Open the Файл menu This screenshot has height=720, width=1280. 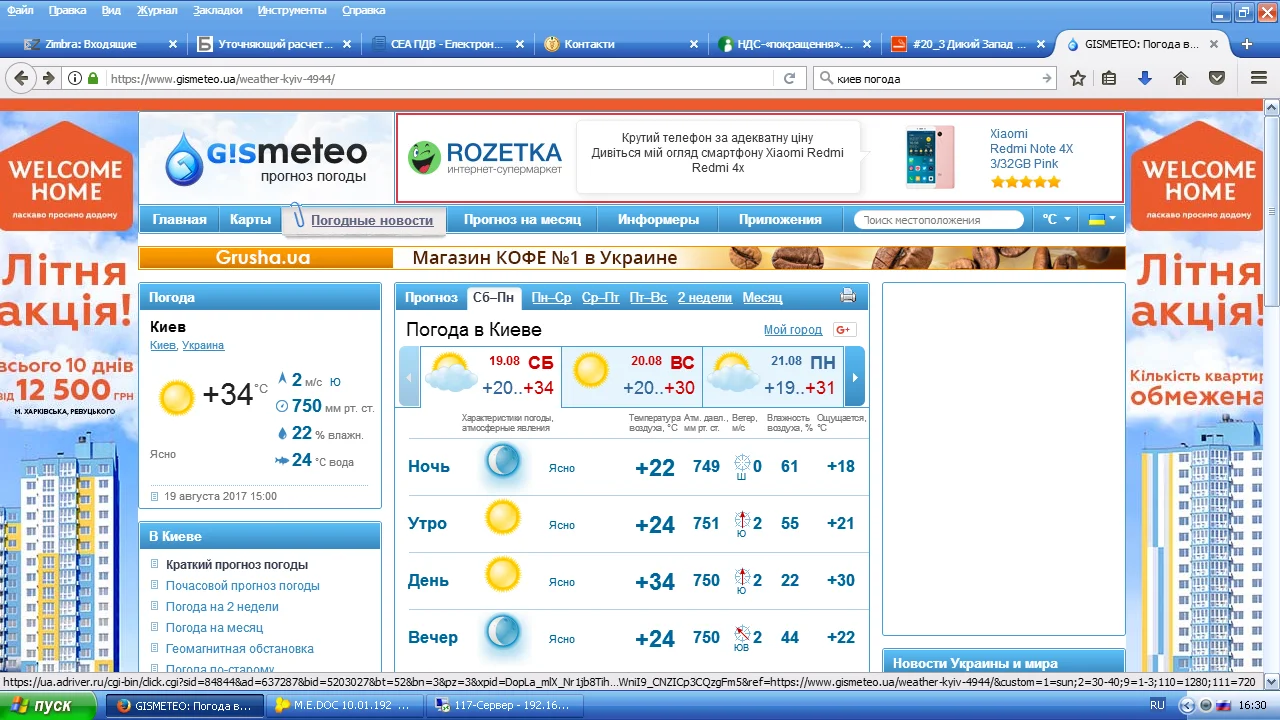click(x=20, y=10)
